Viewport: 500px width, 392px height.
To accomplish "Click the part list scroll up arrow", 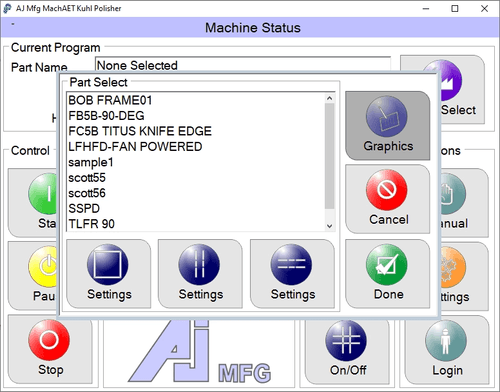I will tap(329, 98).
